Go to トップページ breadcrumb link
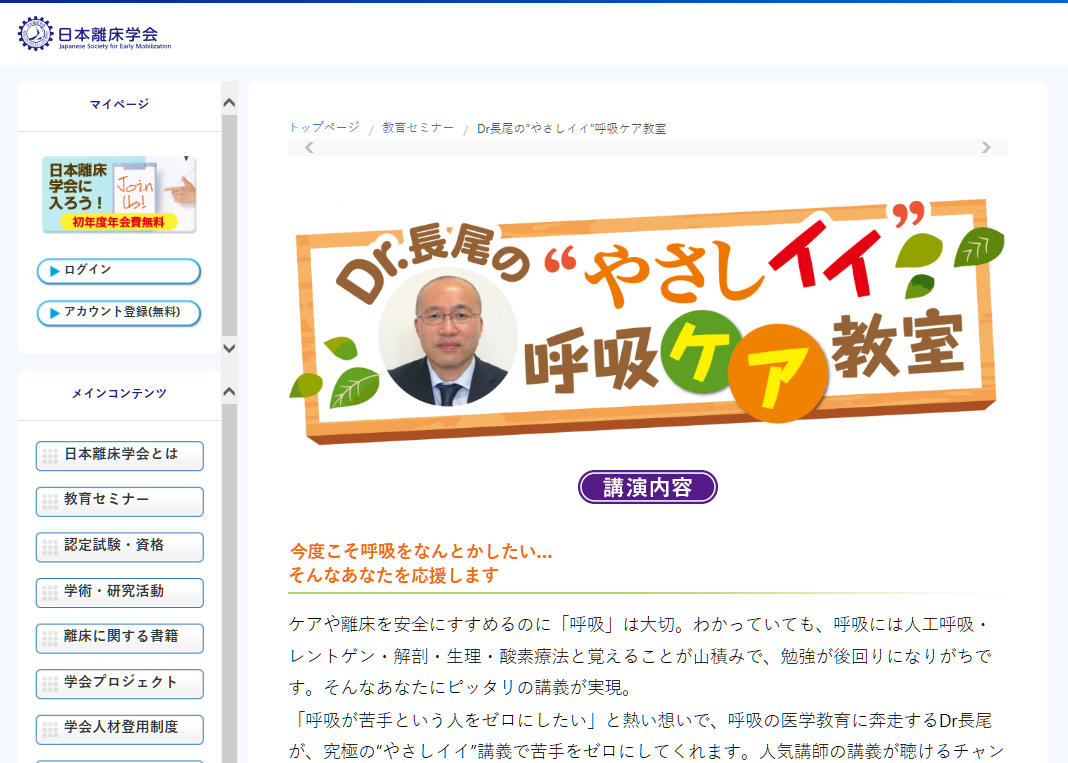The height and width of the screenshot is (763, 1068). (x=324, y=127)
